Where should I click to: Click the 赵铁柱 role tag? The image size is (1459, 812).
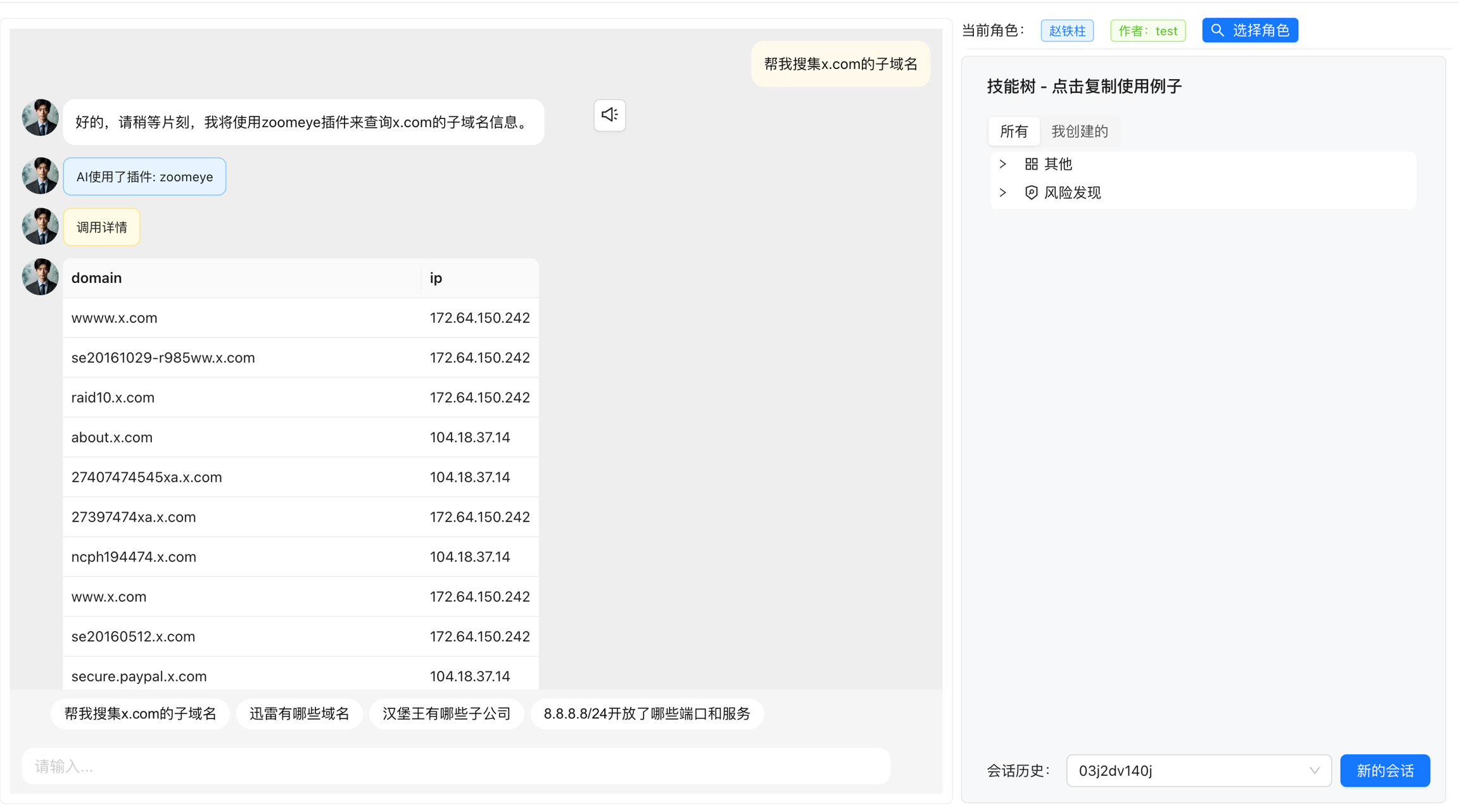point(1066,30)
